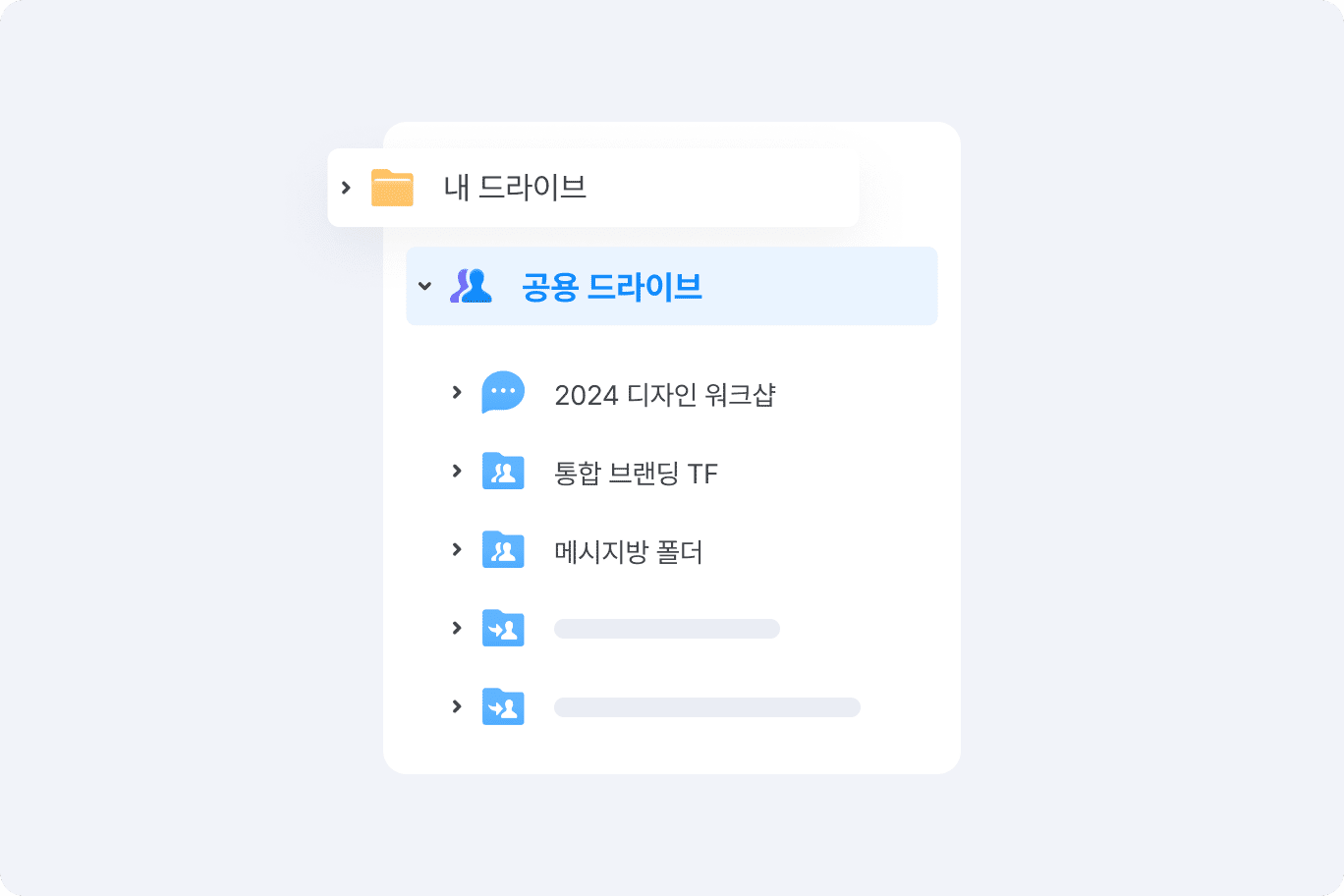Select the 공용 드라이브 label
Image resolution: width=1344 pixels, height=896 pixels.
pos(611,287)
